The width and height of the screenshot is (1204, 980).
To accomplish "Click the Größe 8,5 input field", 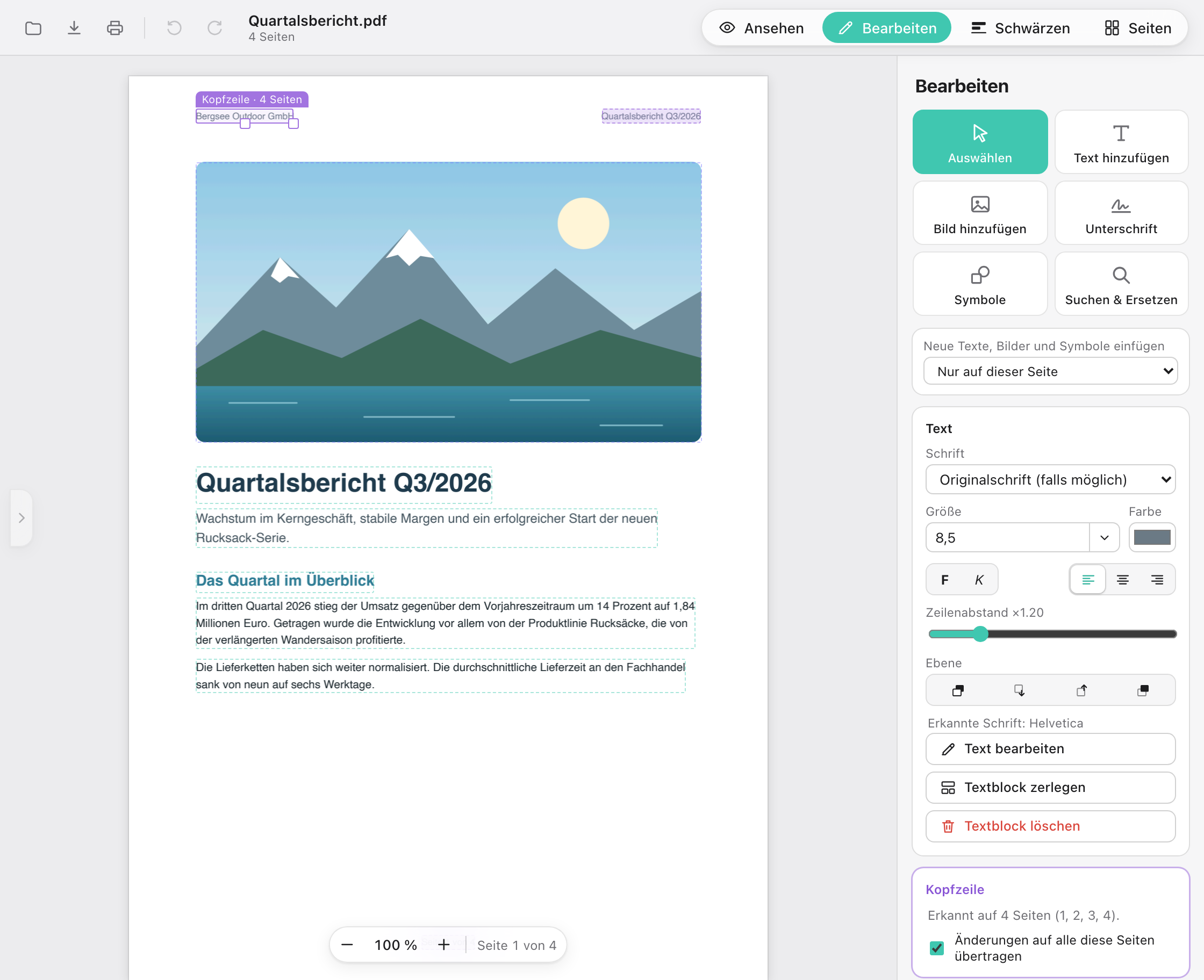I will [1008, 537].
